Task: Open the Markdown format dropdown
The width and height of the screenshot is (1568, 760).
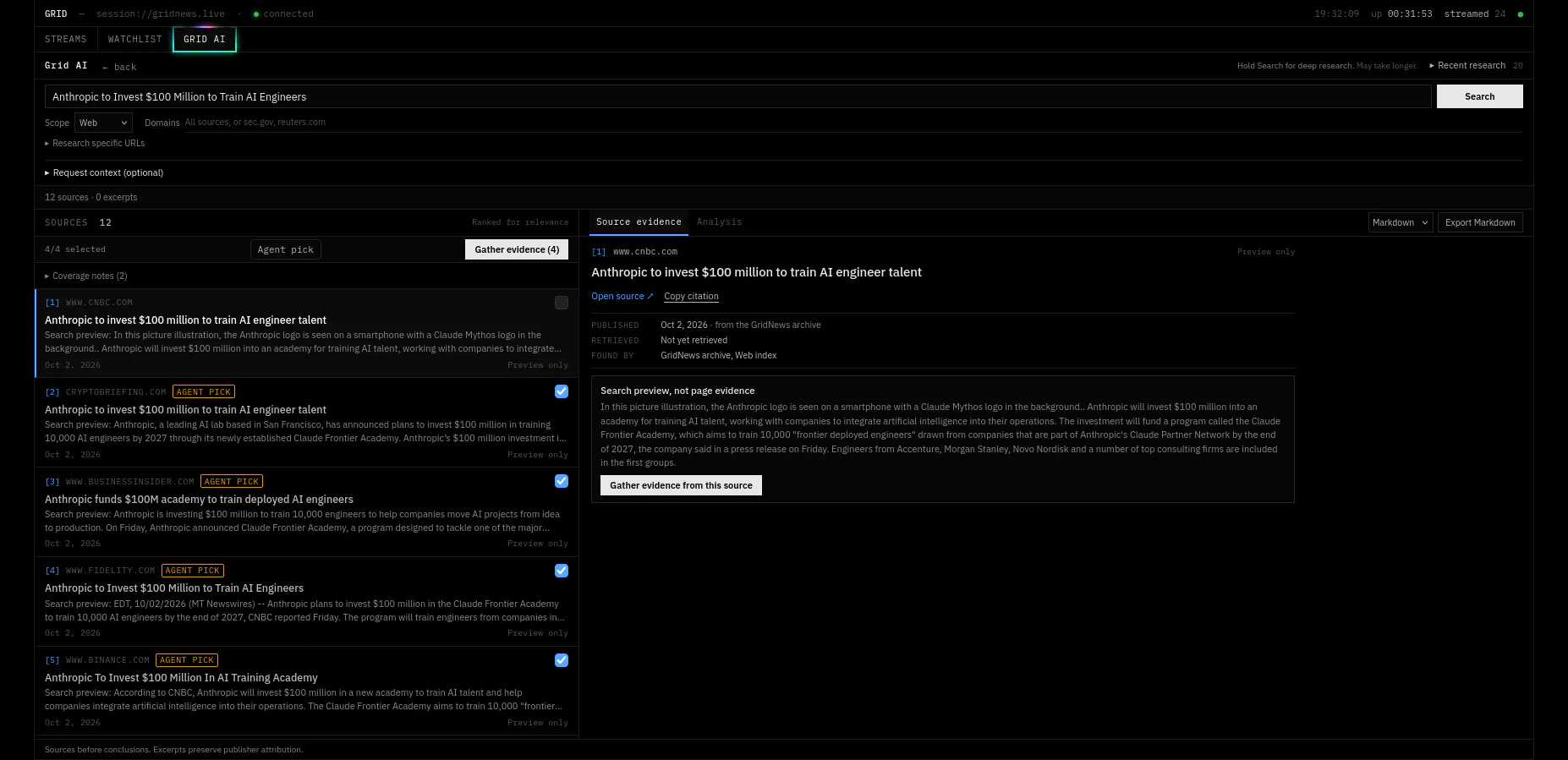Action: tap(1401, 222)
